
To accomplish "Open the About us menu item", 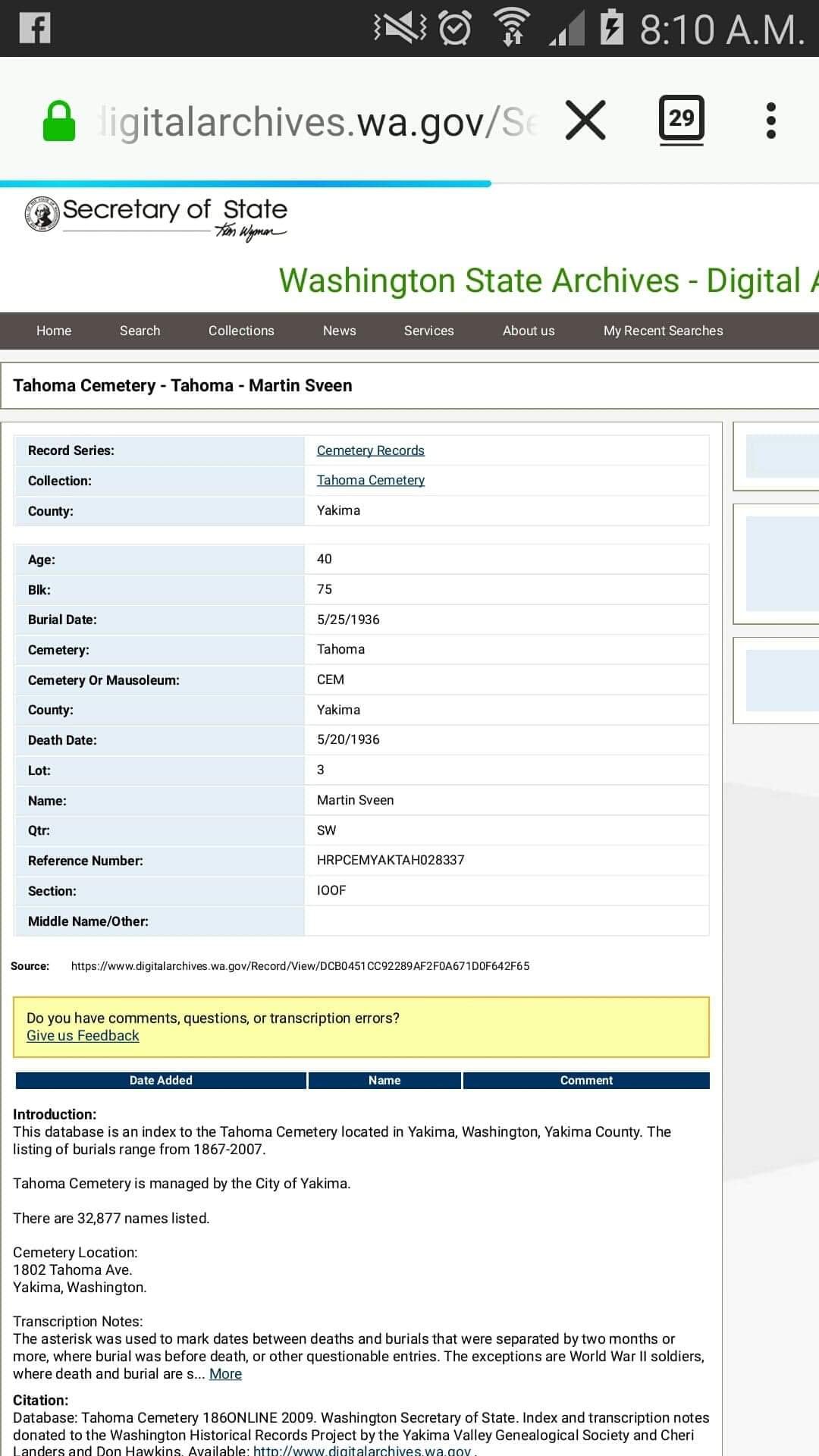I will click(529, 331).
